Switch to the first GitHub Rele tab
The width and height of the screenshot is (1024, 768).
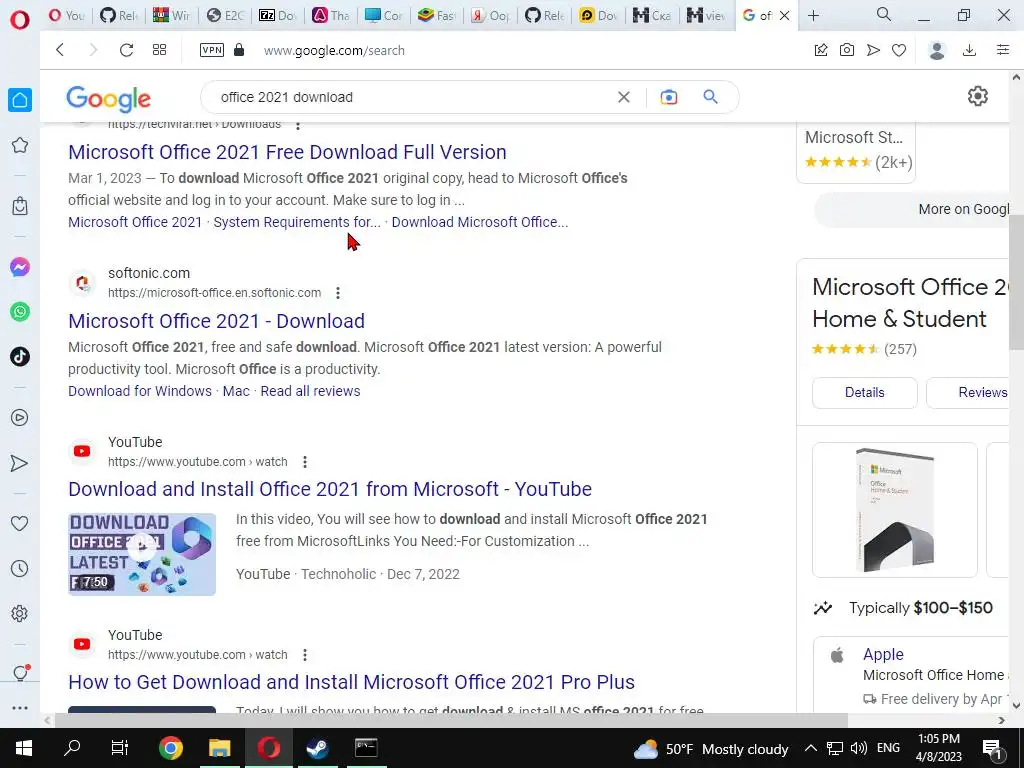pyautogui.click(x=120, y=16)
